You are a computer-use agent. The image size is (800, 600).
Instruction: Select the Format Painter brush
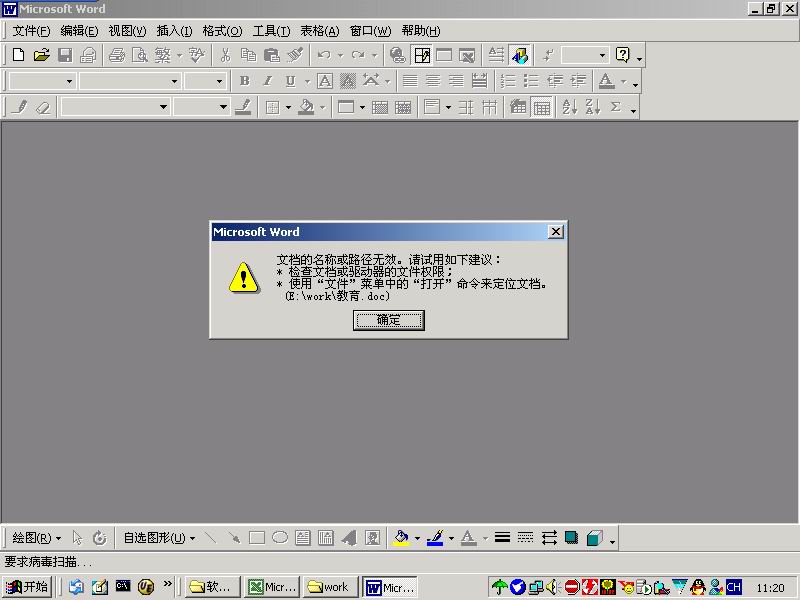295,55
